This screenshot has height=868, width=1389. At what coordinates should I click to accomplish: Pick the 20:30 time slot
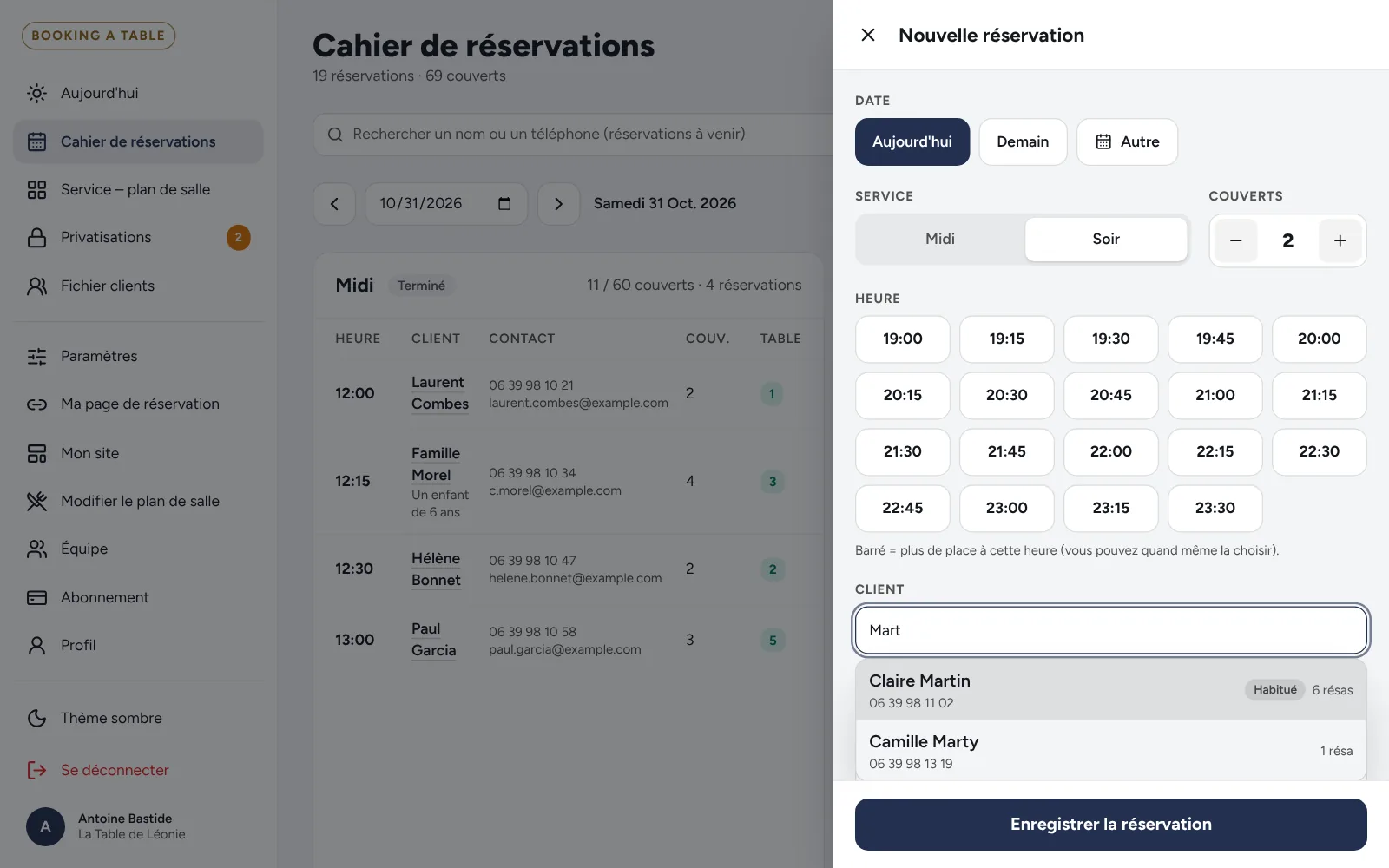(1007, 395)
